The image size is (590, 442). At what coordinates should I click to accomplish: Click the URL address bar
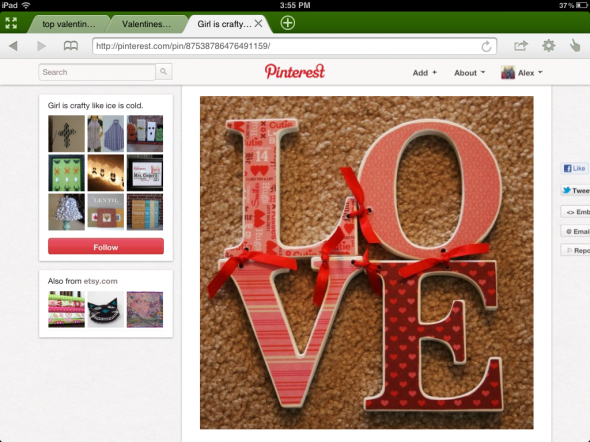[294, 46]
